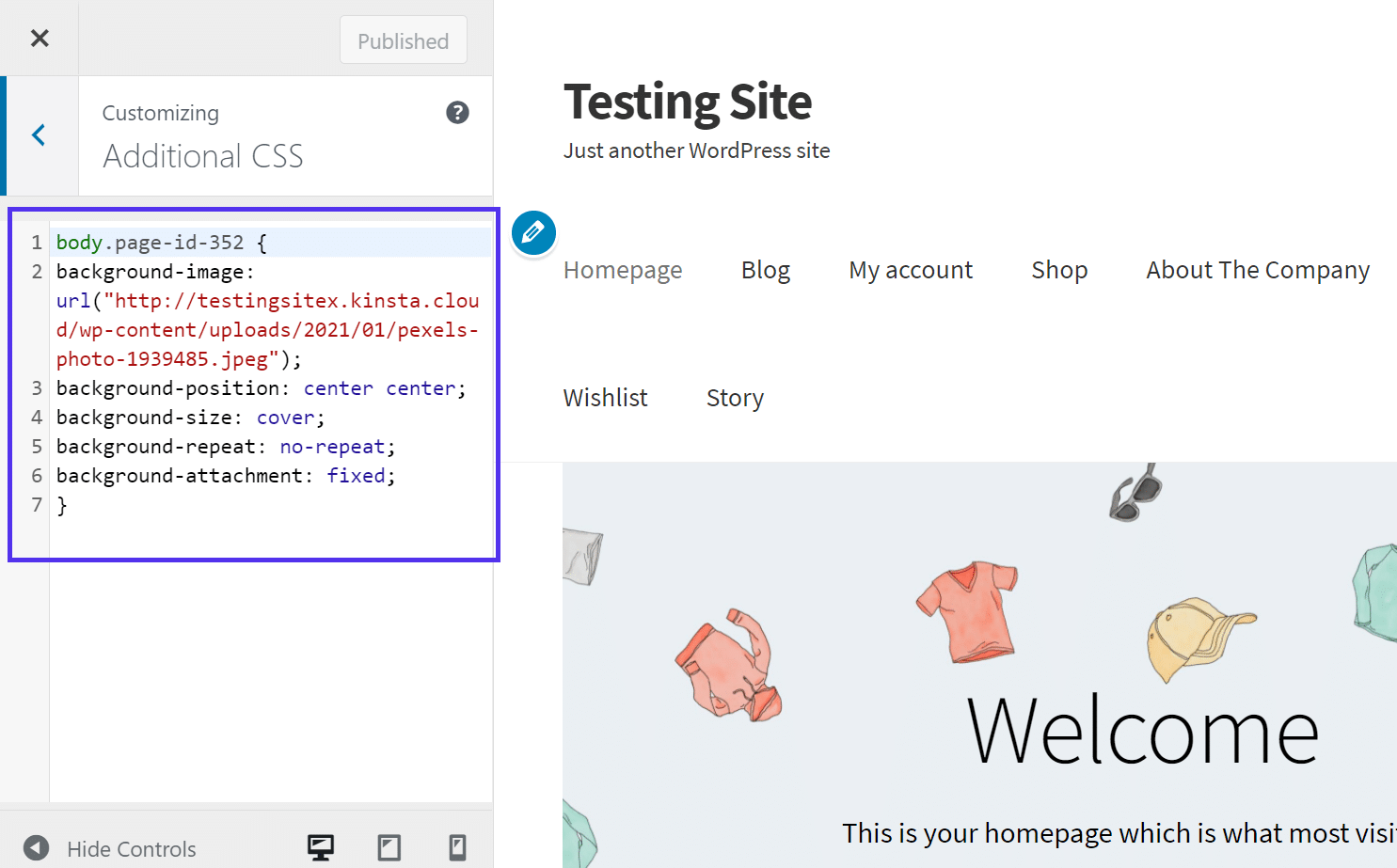The width and height of the screenshot is (1397, 868).
Task: Open the Story link
Action: [x=734, y=398]
